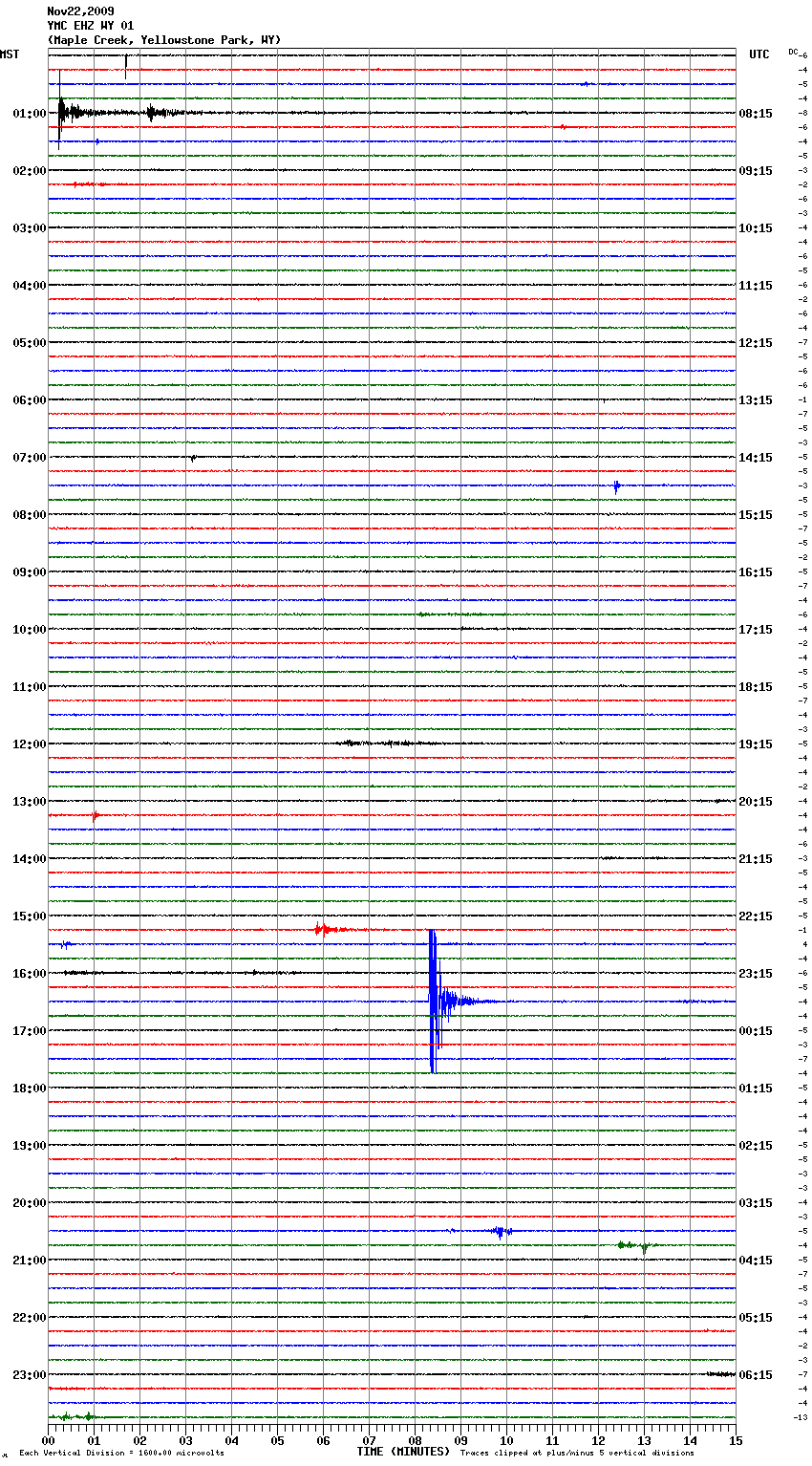Click the 23:15 UTC time label
Viewport: 812px width, 1466px height.
756,973
